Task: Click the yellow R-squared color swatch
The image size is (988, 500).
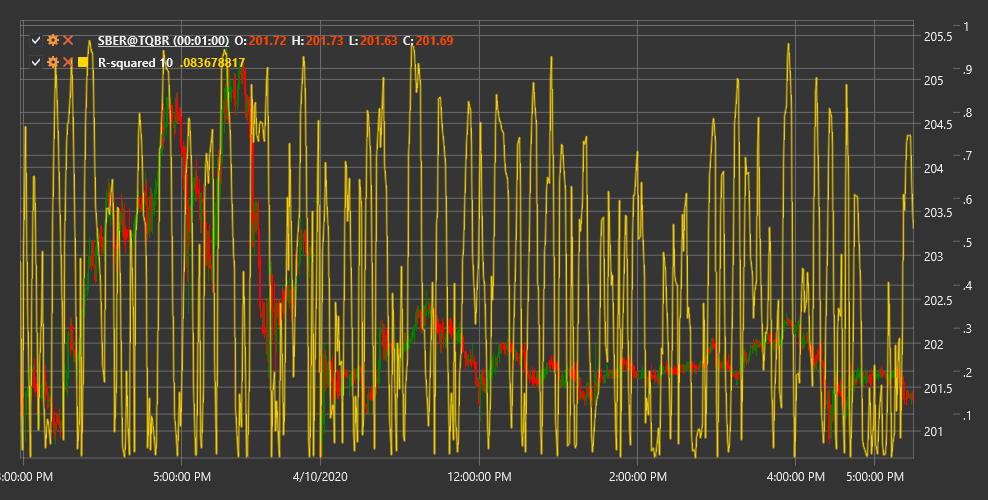Action: click(x=83, y=62)
